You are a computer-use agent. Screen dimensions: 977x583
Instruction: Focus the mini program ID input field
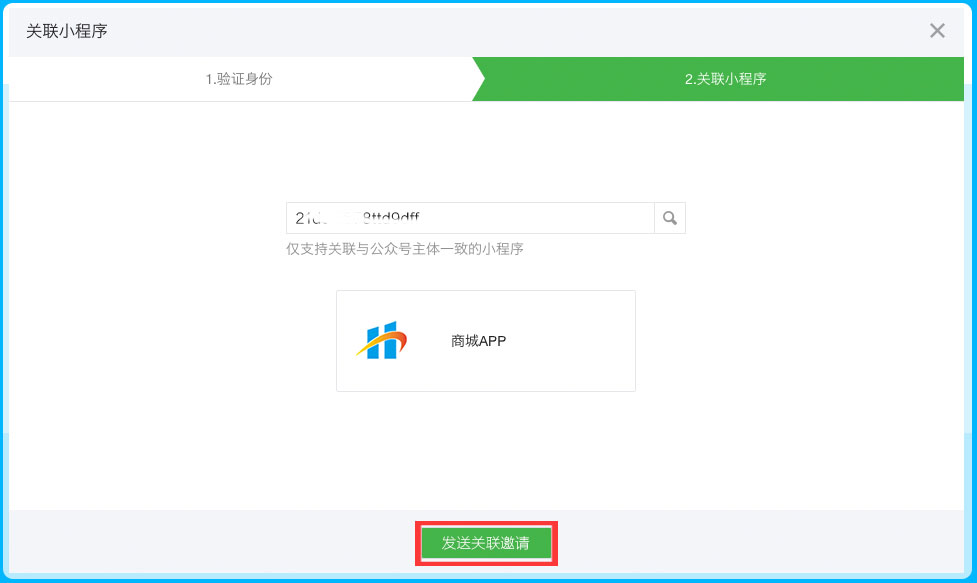(x=470, y=218)
